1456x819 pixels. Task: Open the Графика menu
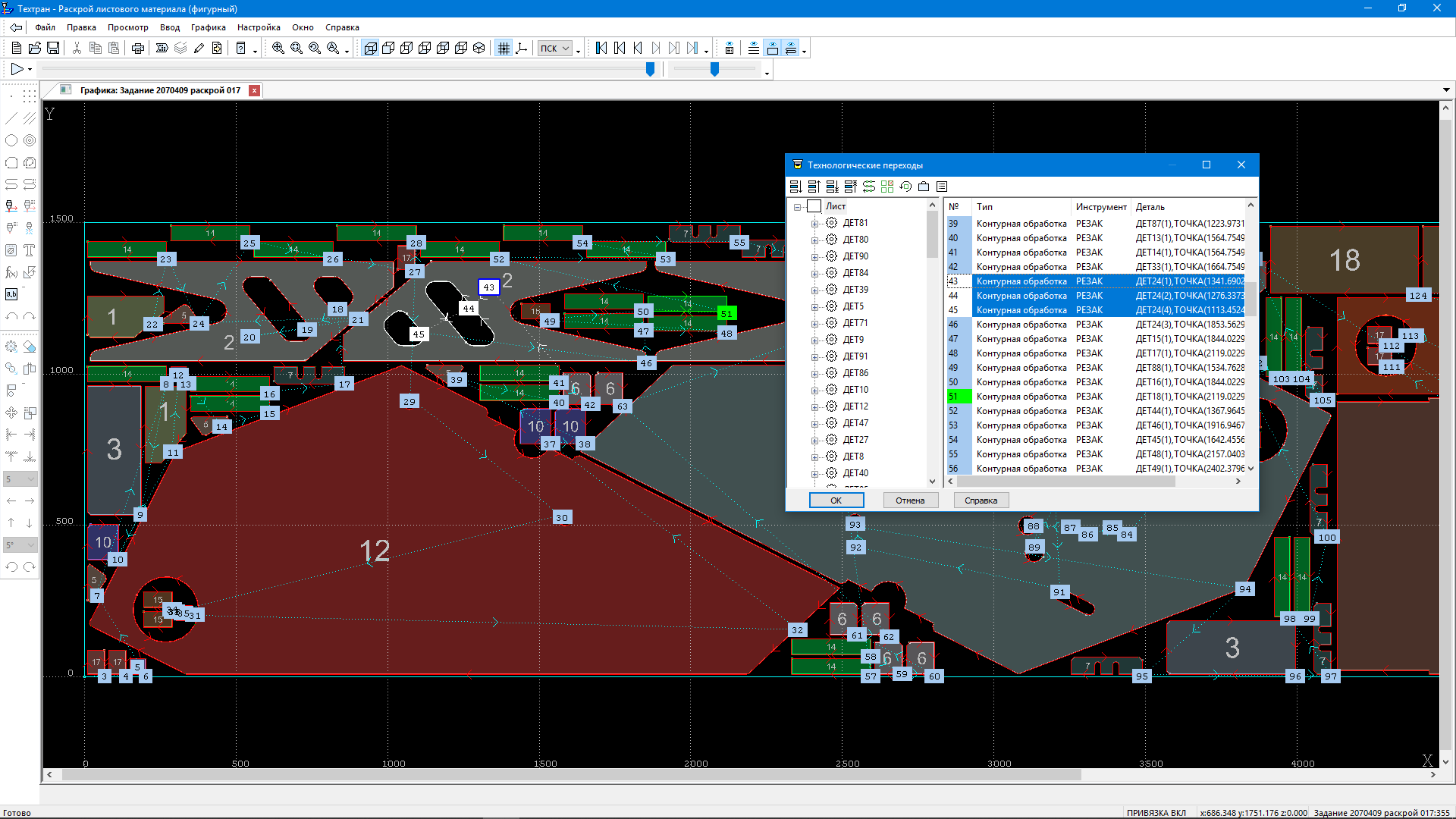click(208, 27)
